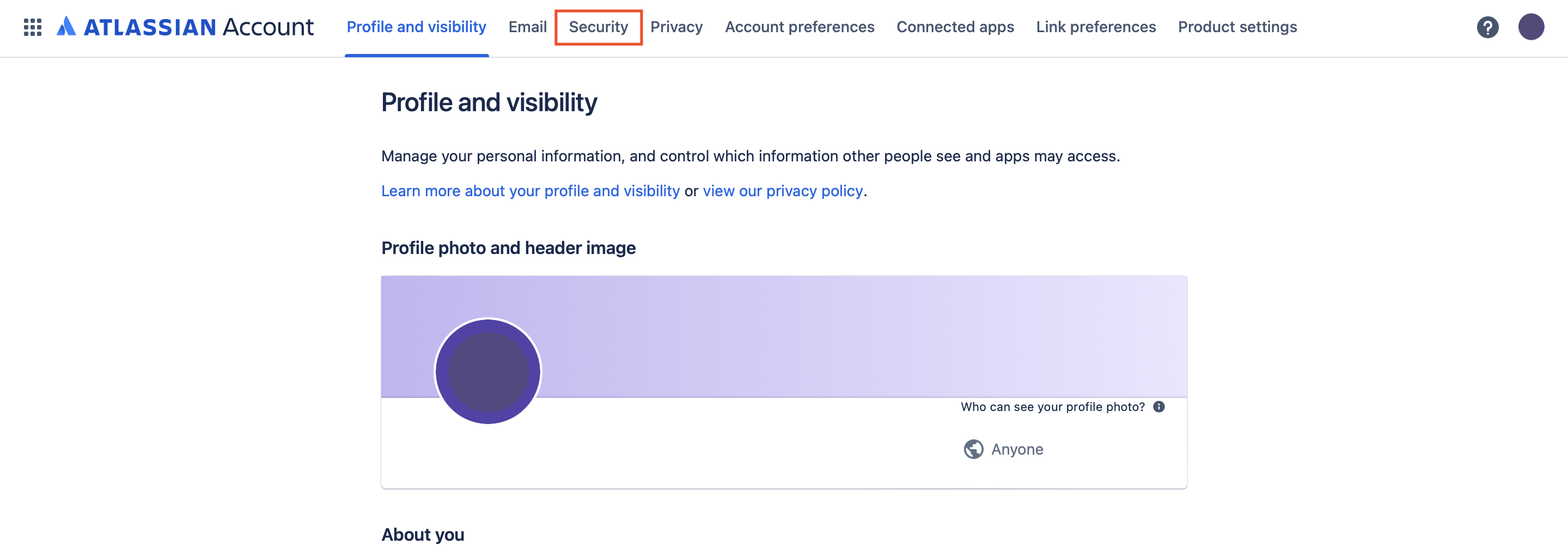This screenshot has width=1568, height=556.
Task: Open the help question mark icon
Action: [x=1487, y=27]
